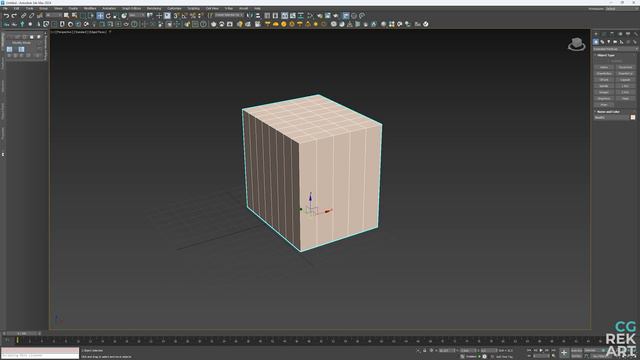Click the Align tool icon
The height and width of the screenshot is (360, 640).
coord(258,16)
